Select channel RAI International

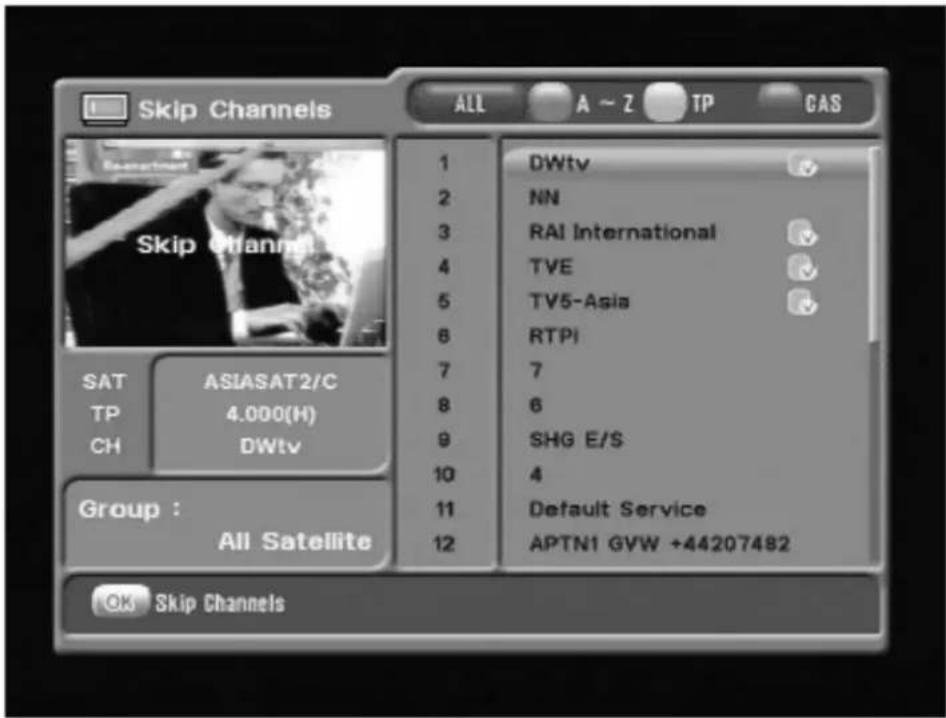687,232
